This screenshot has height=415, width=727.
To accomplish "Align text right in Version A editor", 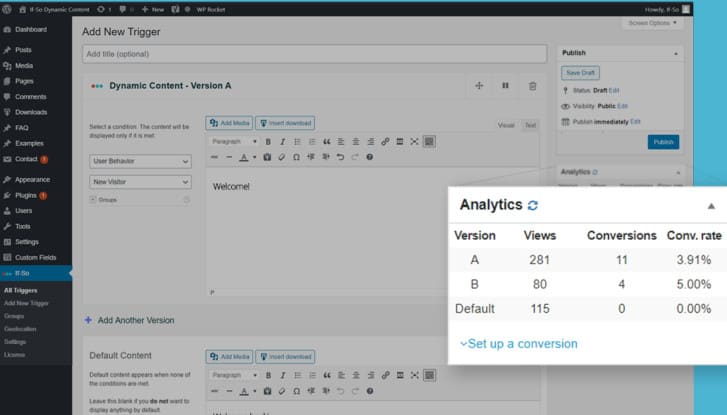I will tap(370, 142).
